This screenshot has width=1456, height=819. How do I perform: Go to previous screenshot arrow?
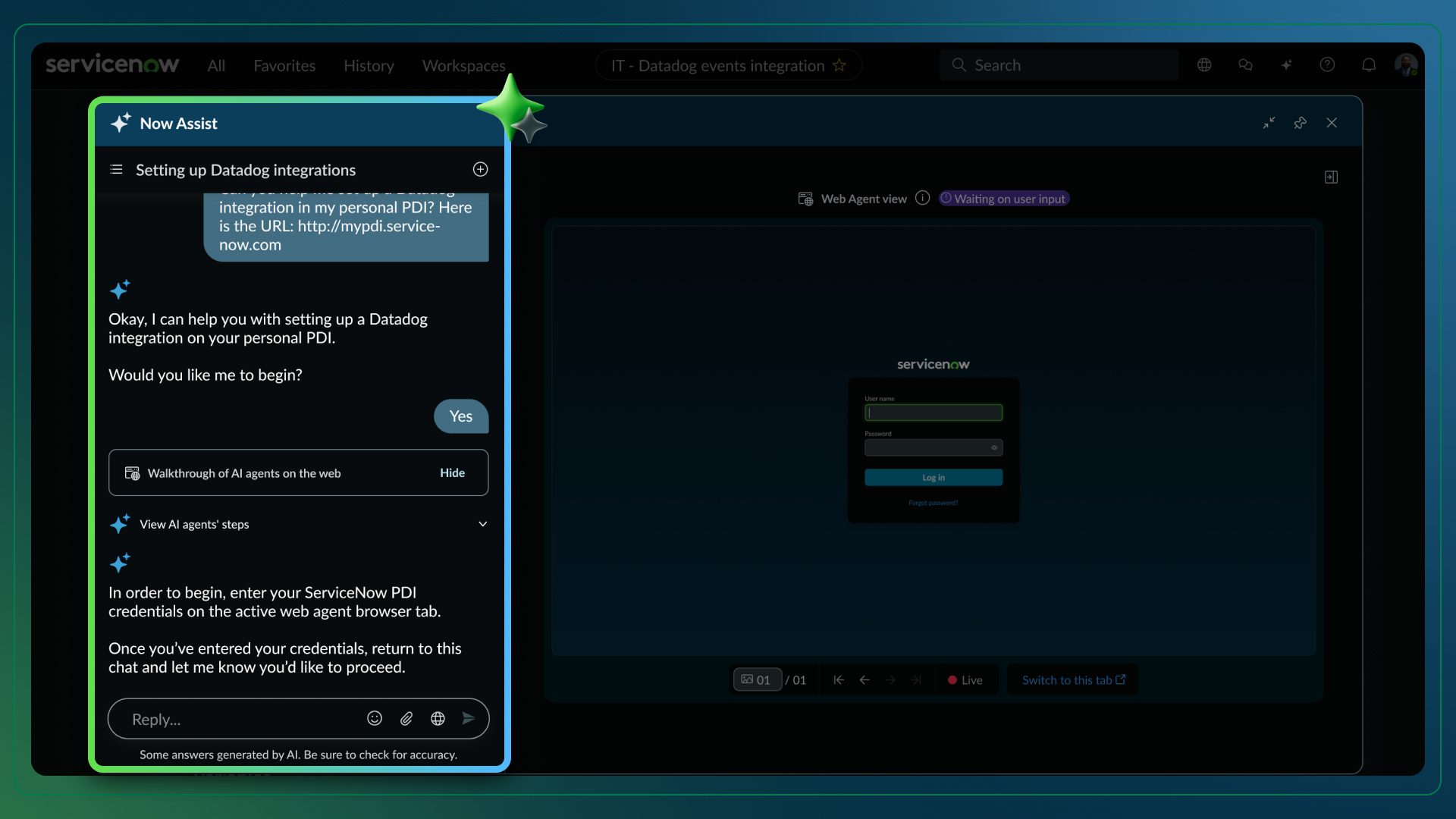tap(864, 680)
